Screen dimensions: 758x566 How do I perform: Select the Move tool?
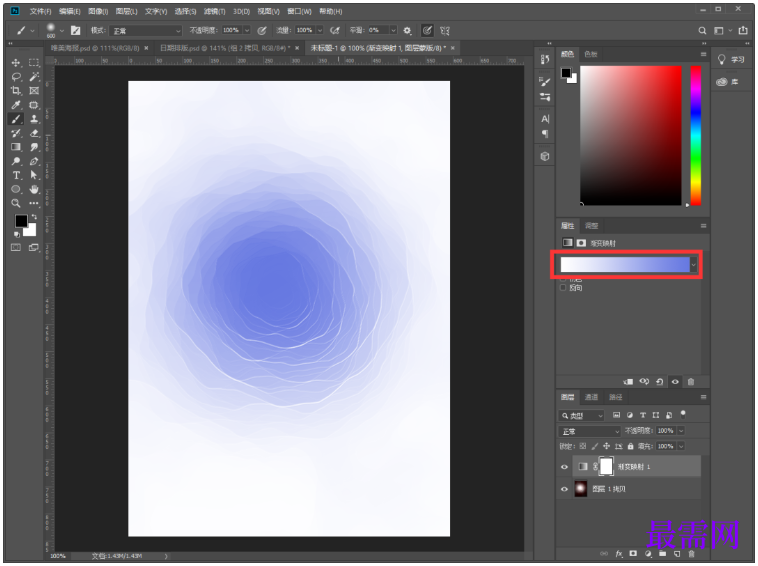tap(16, 63)
